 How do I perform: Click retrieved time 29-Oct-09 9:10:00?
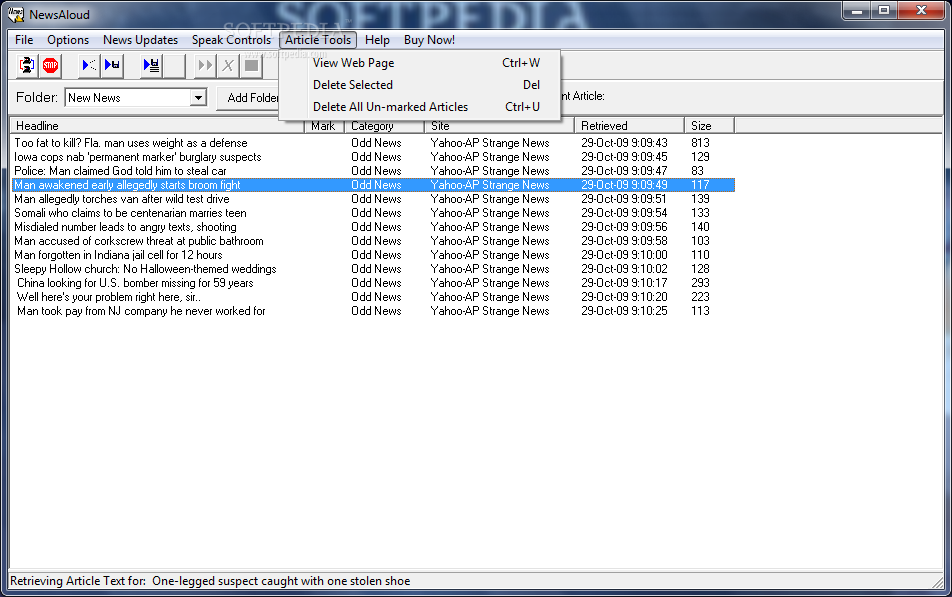coord(624,254)
